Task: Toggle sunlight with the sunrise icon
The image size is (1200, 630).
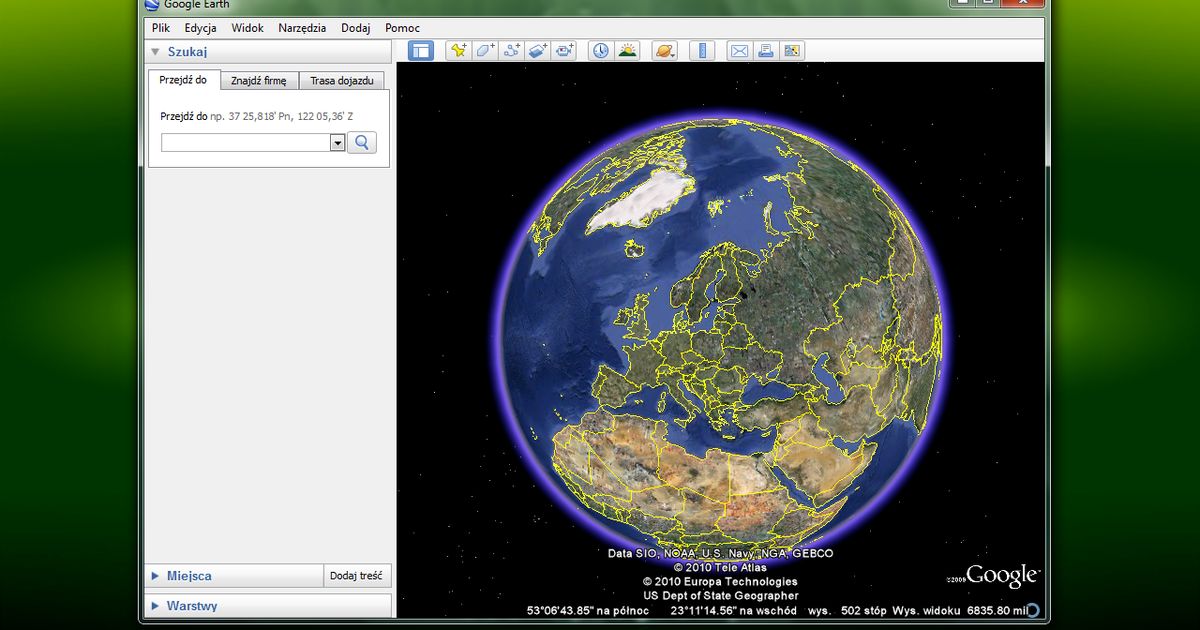Action: tap(626, 50)
